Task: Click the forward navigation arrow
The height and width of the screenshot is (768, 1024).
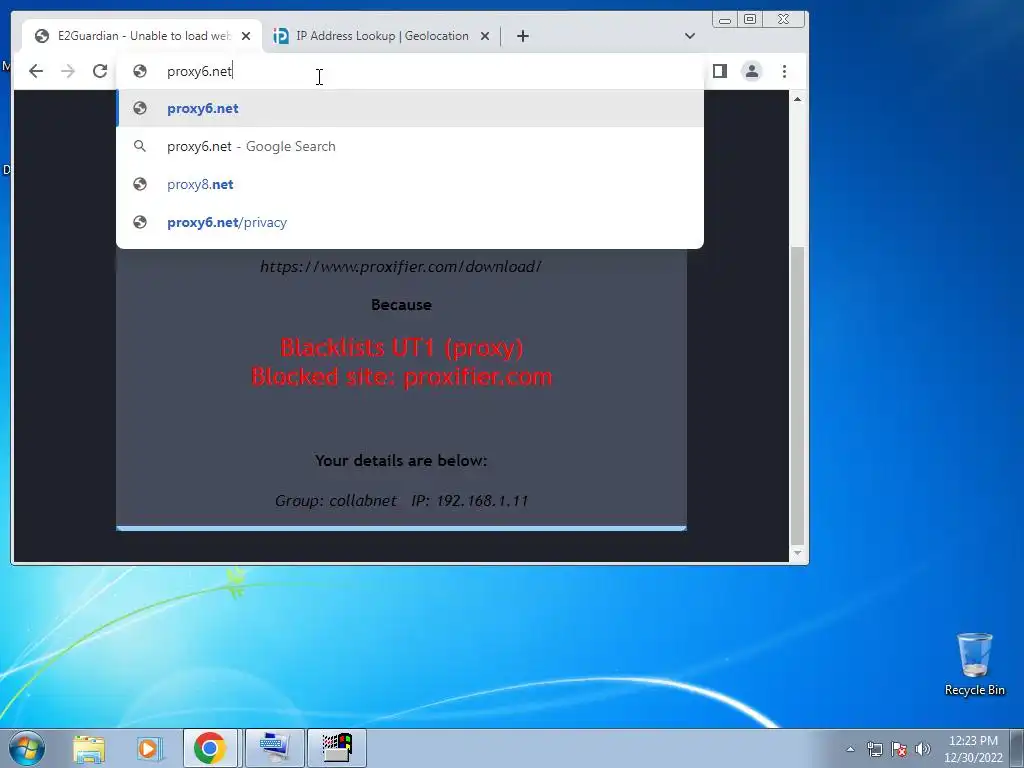Action: (68, 71)
